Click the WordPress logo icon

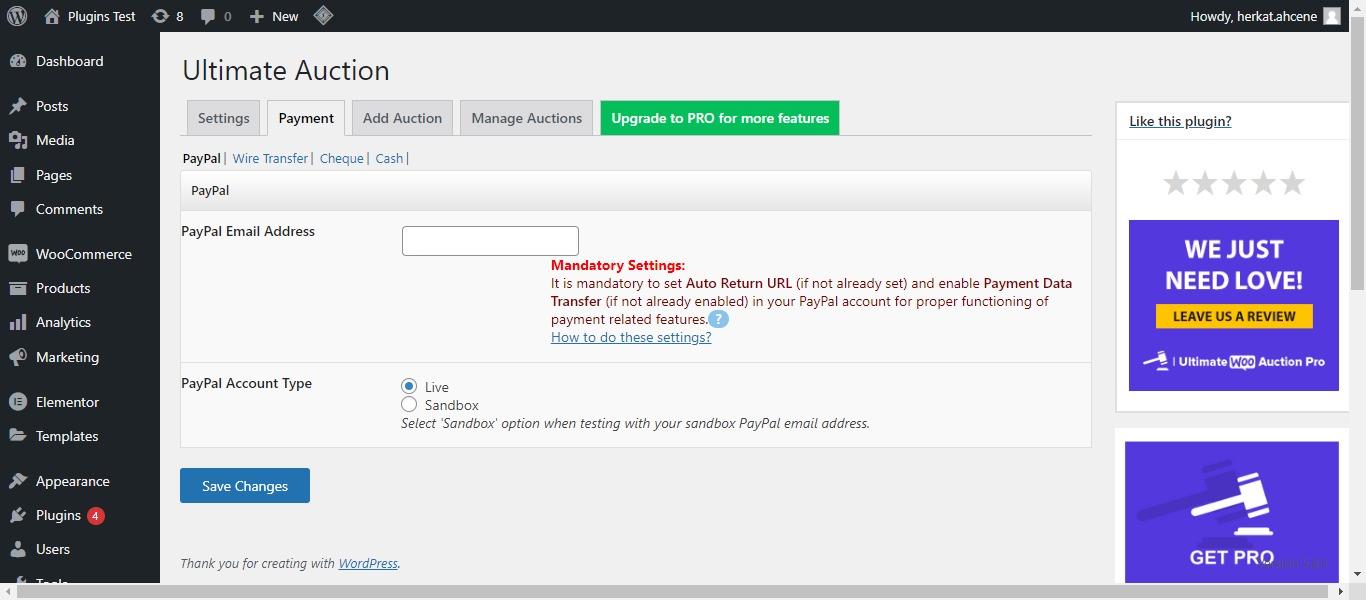click(16, 16)
